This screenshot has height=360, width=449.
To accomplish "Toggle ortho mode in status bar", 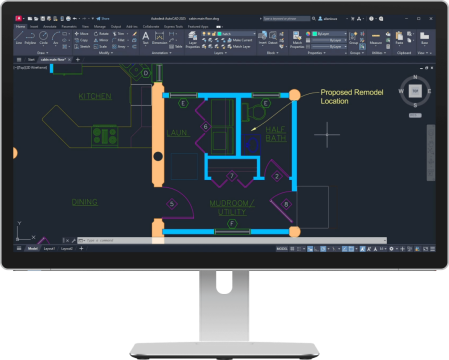I will (316, 249).
